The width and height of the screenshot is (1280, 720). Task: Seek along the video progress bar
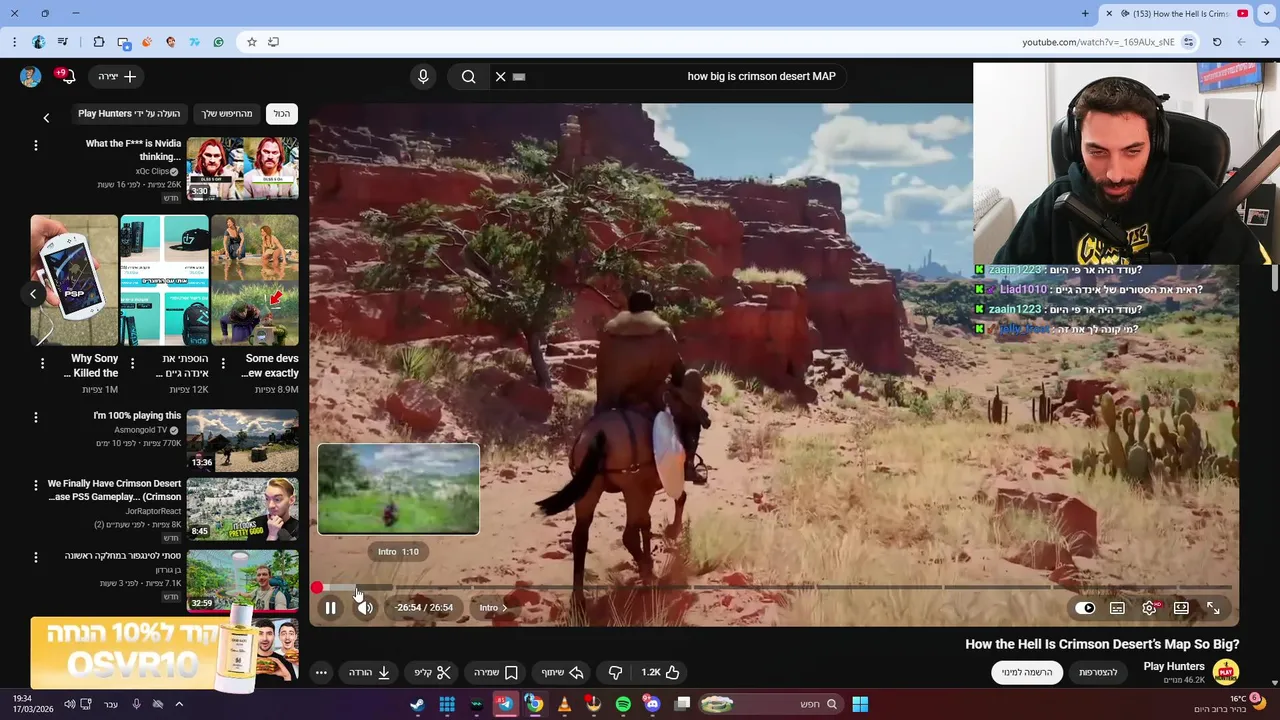pyautogui.click(x=774, y=588)
